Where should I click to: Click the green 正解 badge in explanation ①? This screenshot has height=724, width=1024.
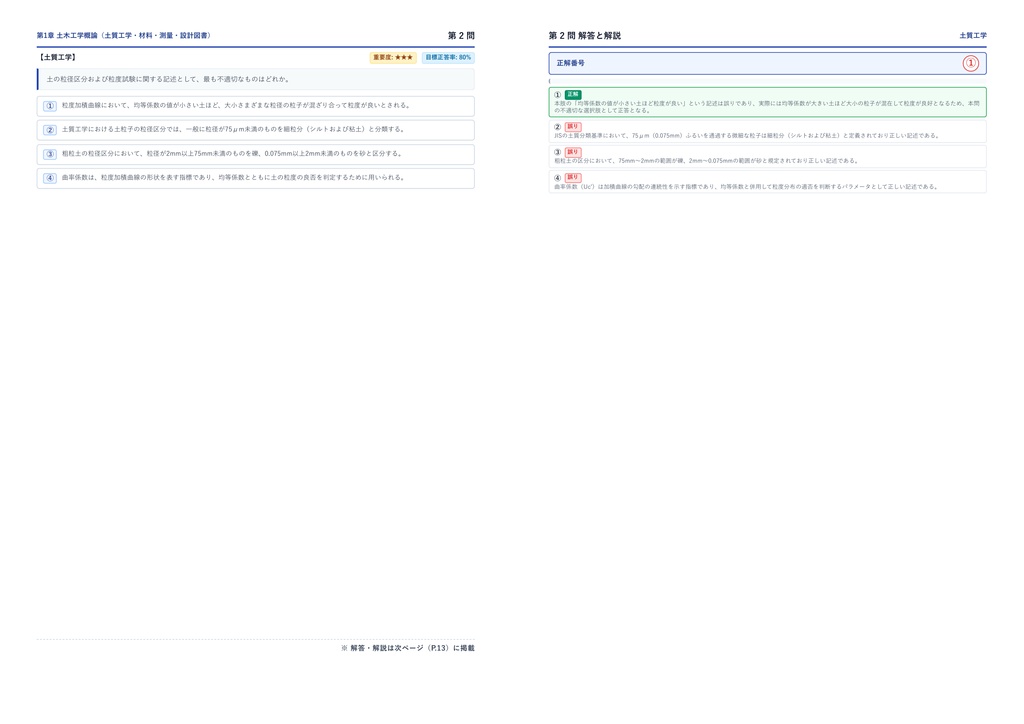573,95
